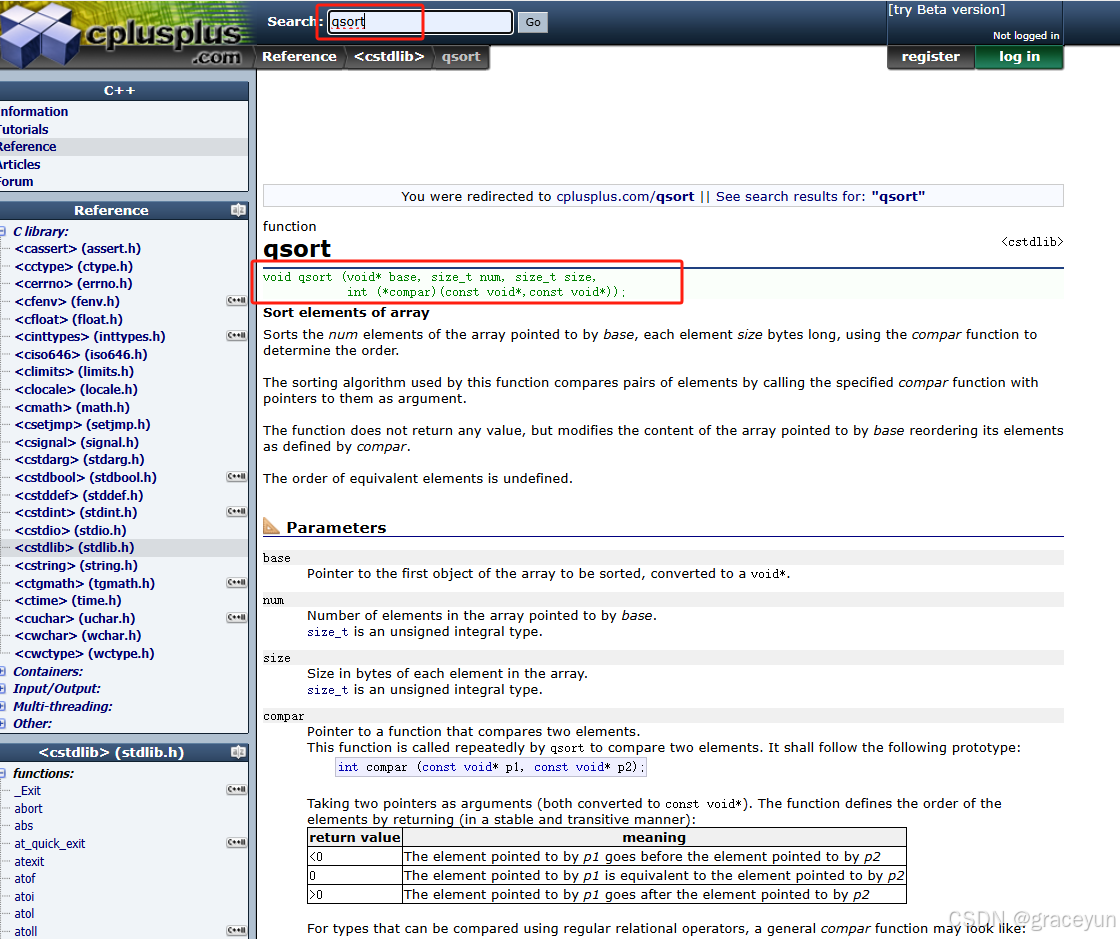Screen dimensions: 1120x939
Task: Focus the Search input field
Action: (x=420, y=22)
